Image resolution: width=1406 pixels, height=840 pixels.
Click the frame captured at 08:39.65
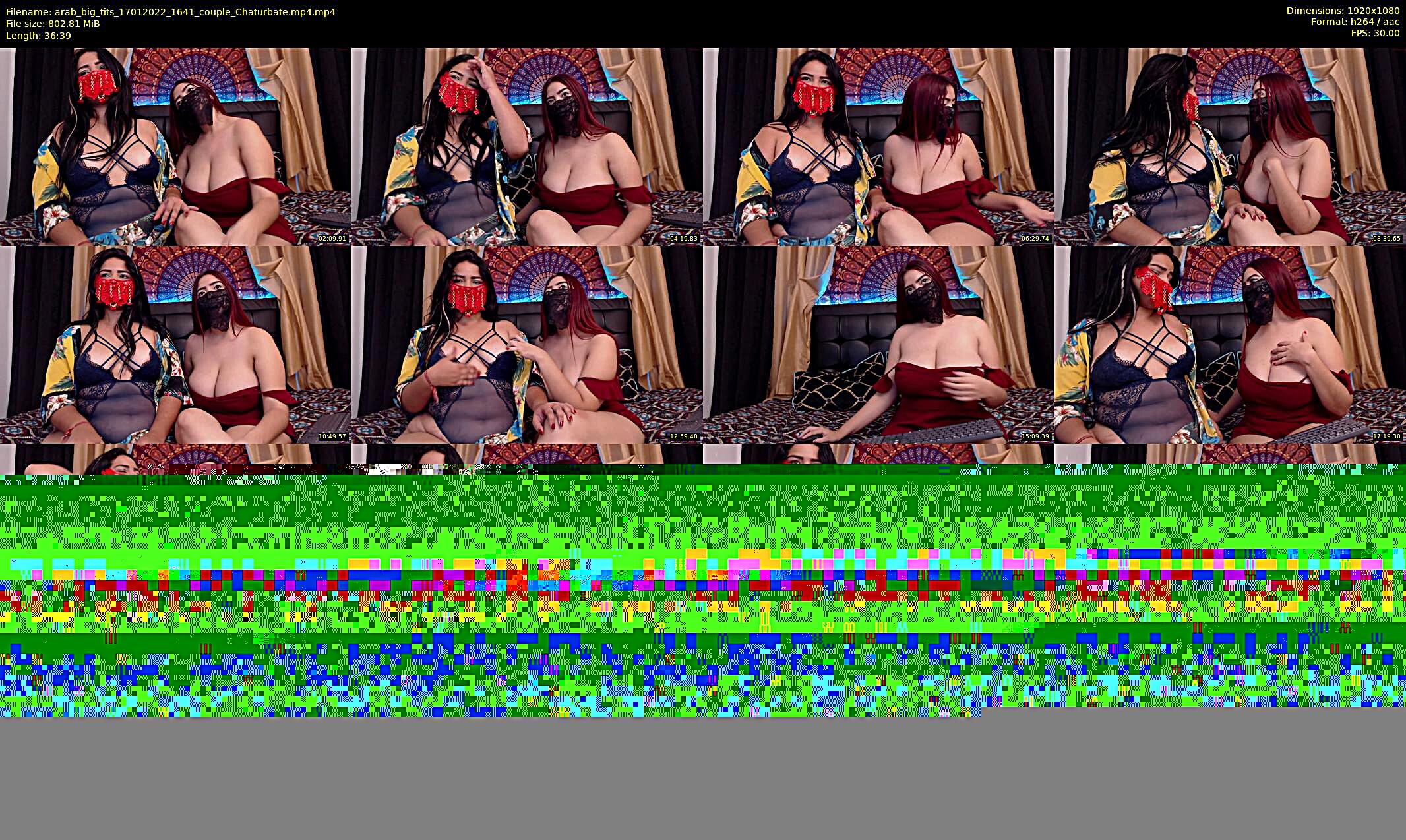tap(1229, 146)
